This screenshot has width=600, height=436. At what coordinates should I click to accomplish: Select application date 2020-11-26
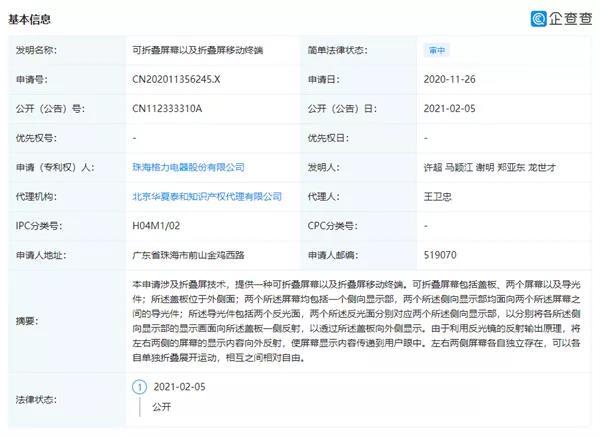(x=449, y=79)
